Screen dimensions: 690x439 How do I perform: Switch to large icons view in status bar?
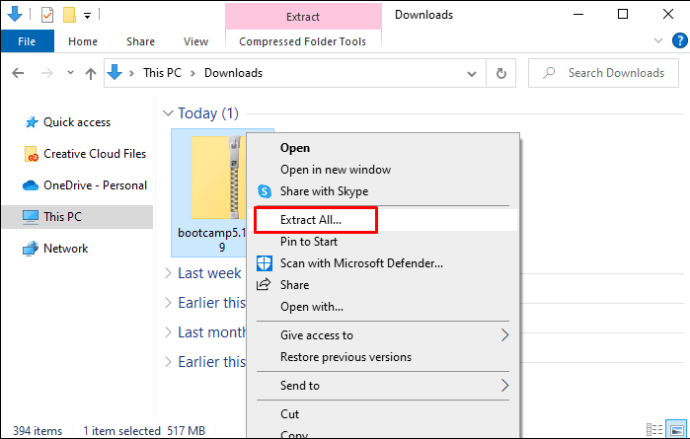(676, 431)
